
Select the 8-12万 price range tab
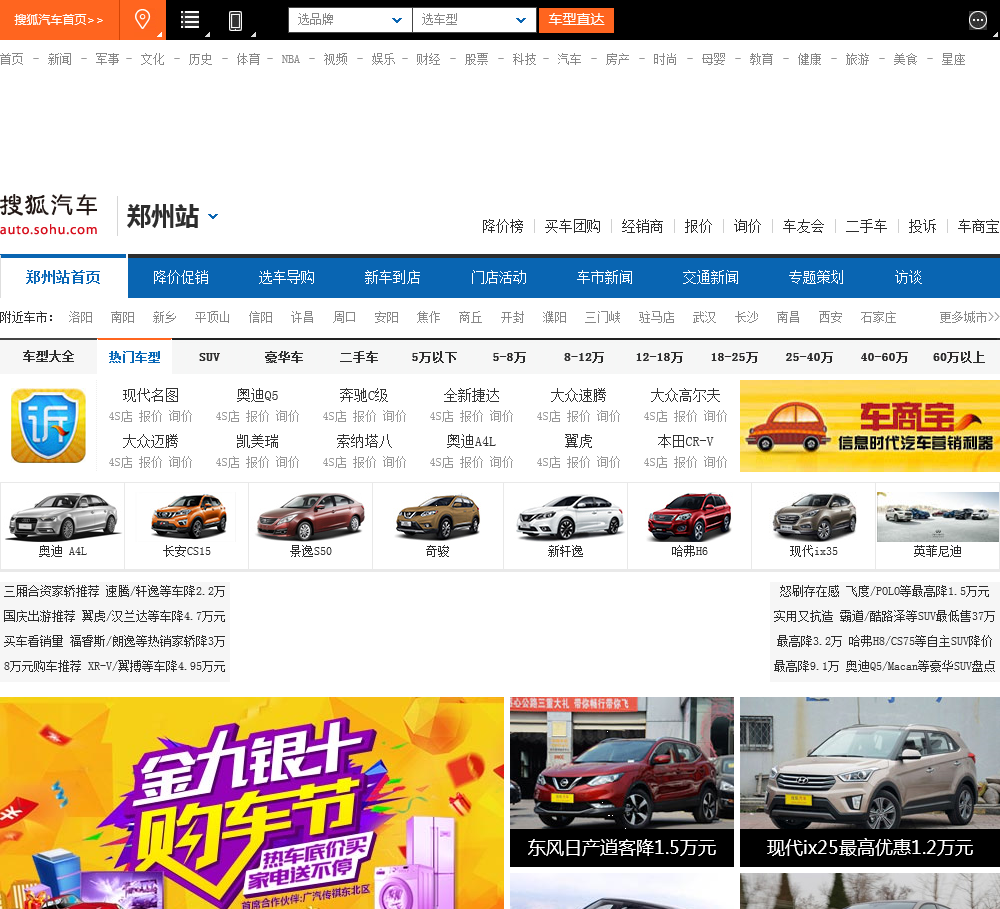pos(584,357)
